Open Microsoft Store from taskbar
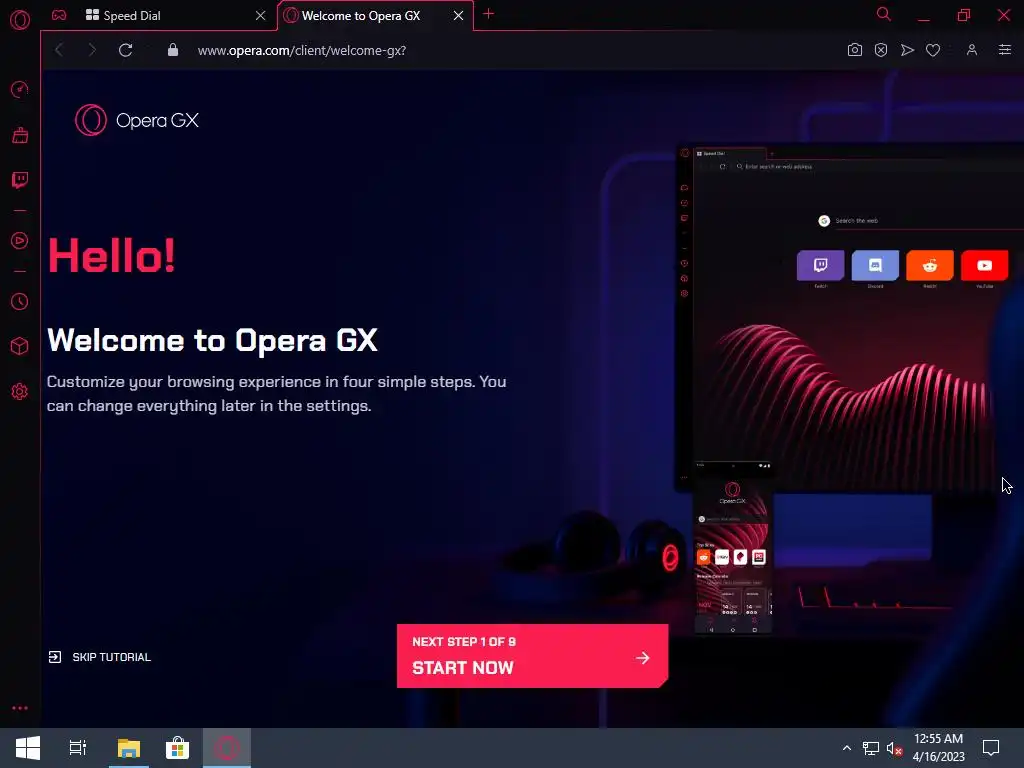Viewport: 1024px width, 768px height. [177, 748]
